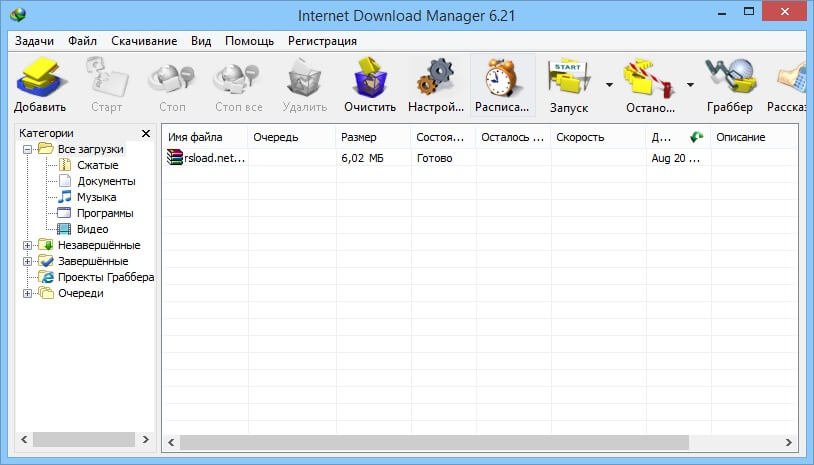Select the Музыка category

click(x=97, y=197)
